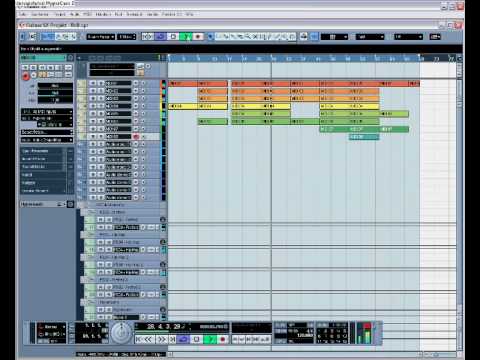The width and height of the screenshot is (480, 360).
Task: Open the Touch Fader automation mode dropdown
Action: click(x=100, y=37)
